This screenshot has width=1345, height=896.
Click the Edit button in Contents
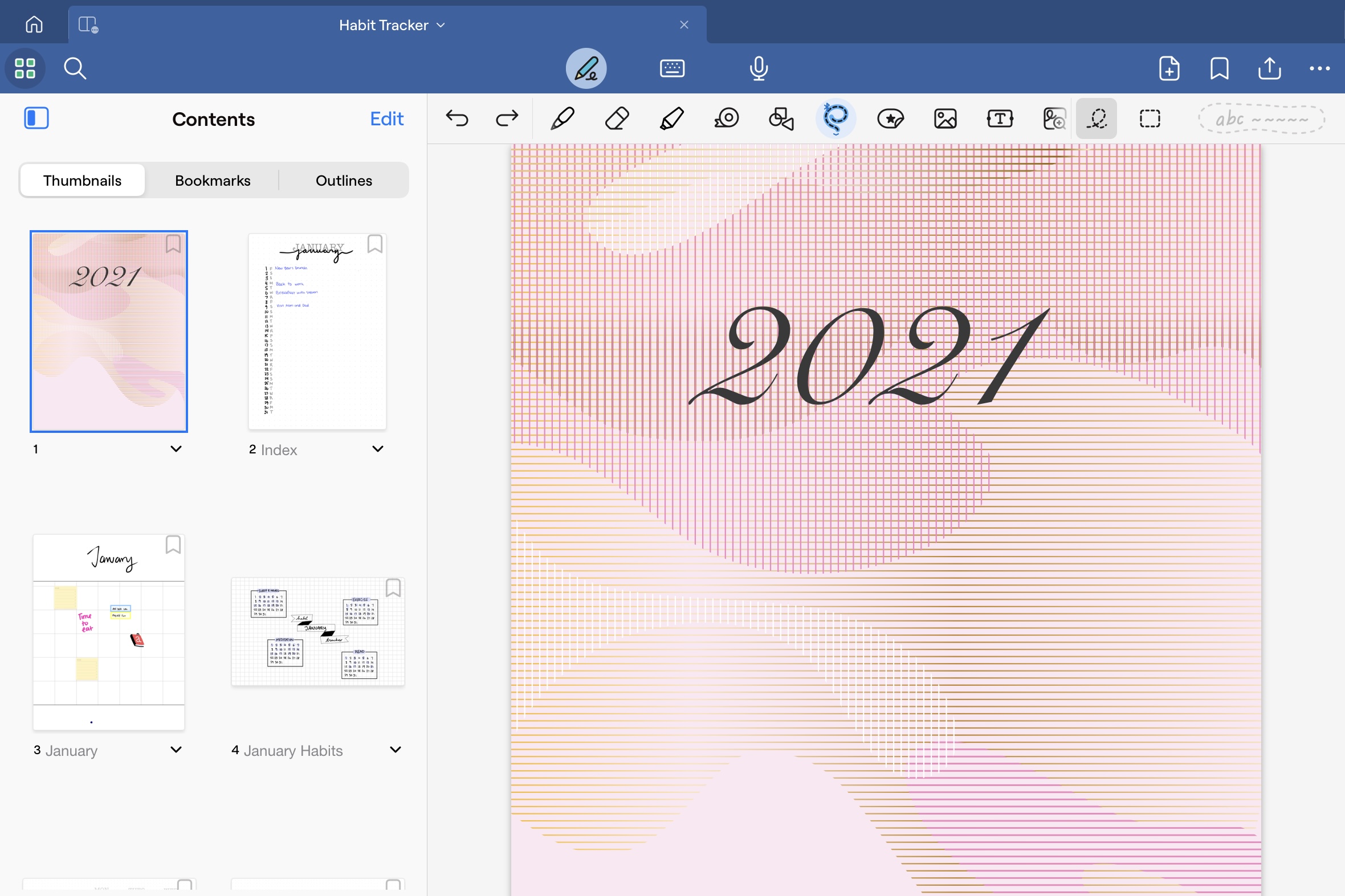click(386, 119)
